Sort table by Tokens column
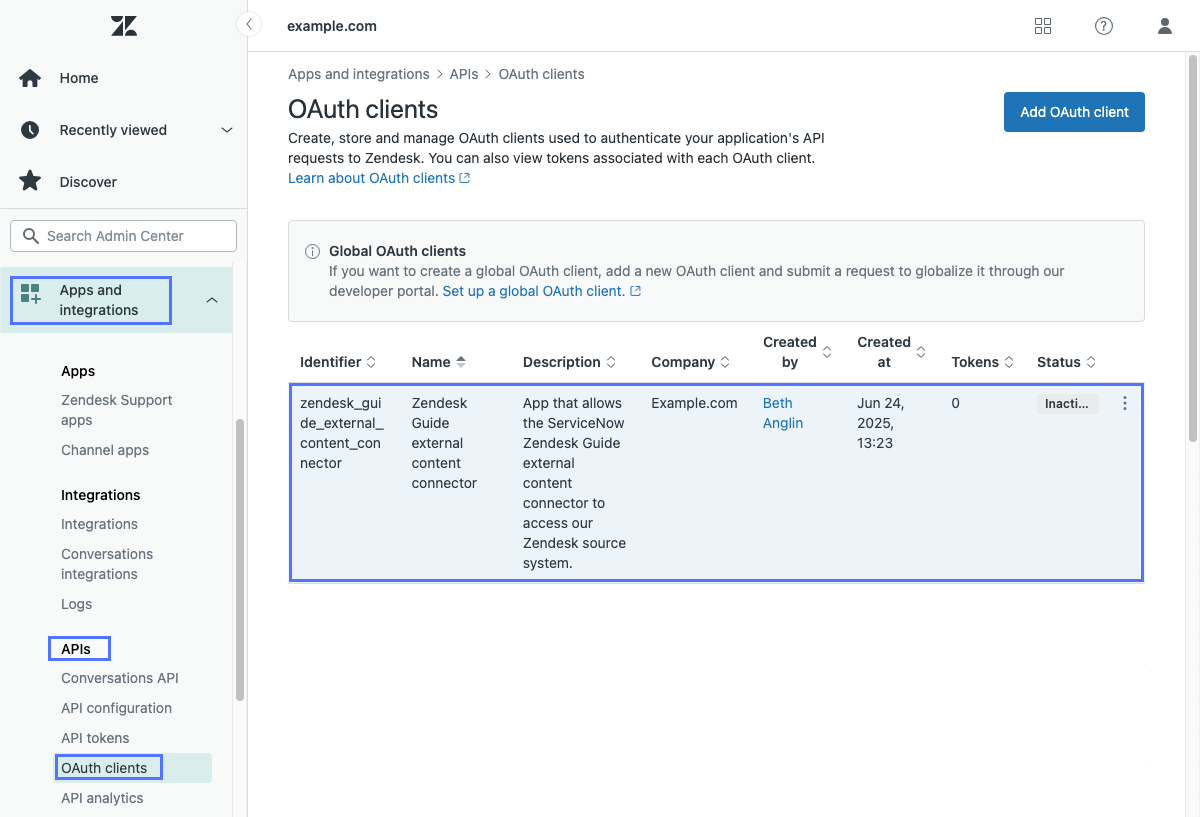1200x817 pixels. coord(983,362)
